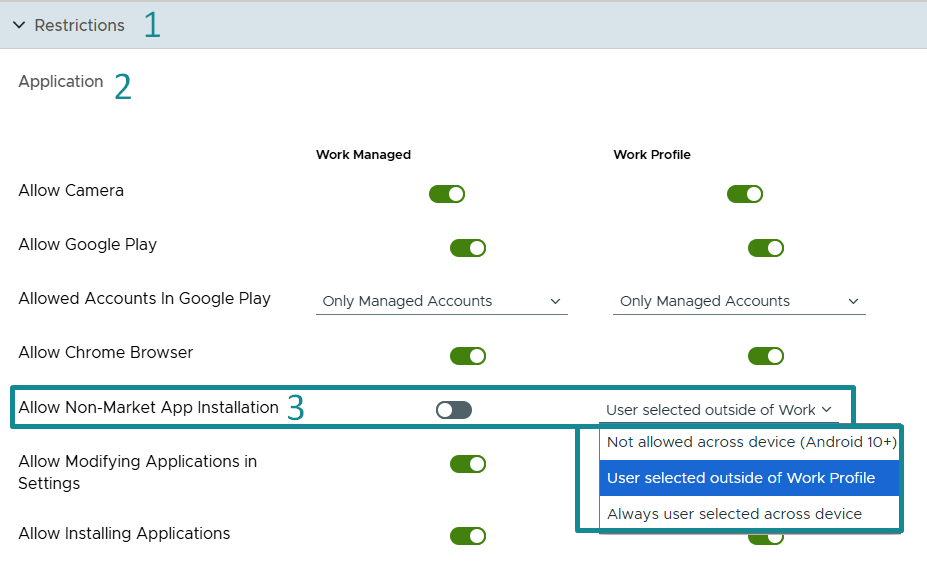Toggle Allow Modifying Applications in Settings
This screenshot has height=575, width=927.
(468, 464)
